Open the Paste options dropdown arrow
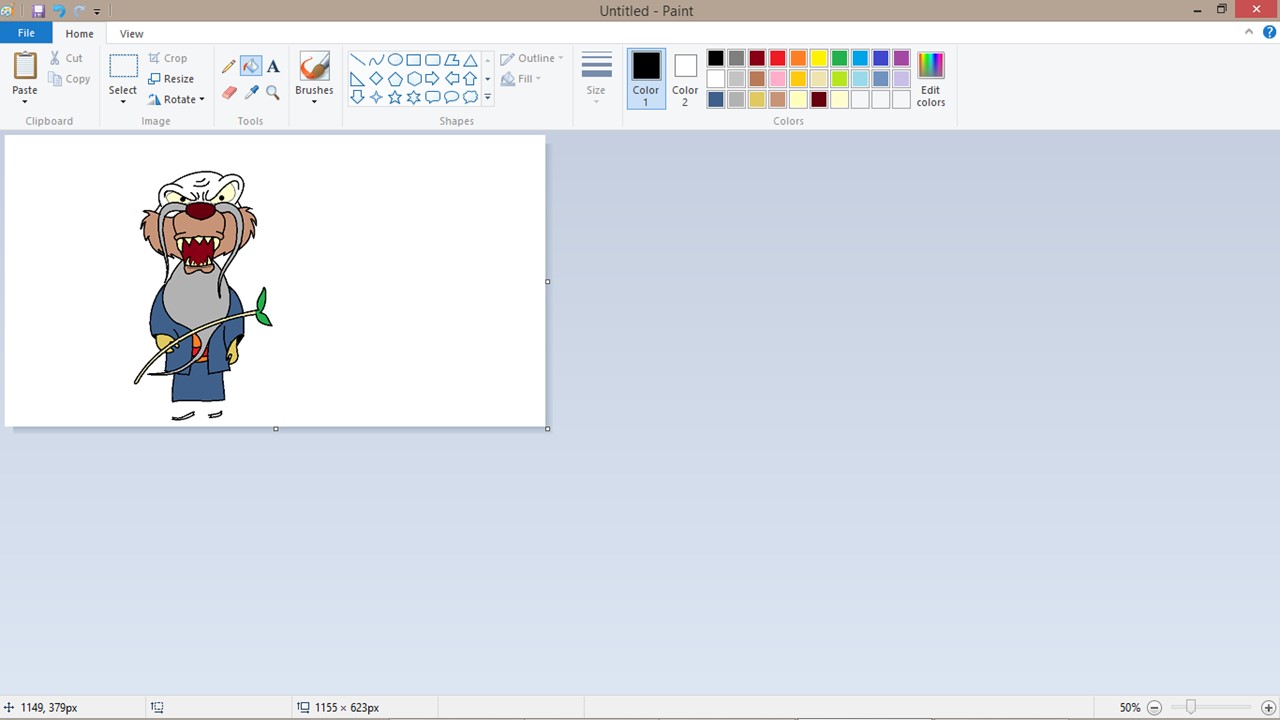This screenshot has height=720, width=1280. click(25, 101)
